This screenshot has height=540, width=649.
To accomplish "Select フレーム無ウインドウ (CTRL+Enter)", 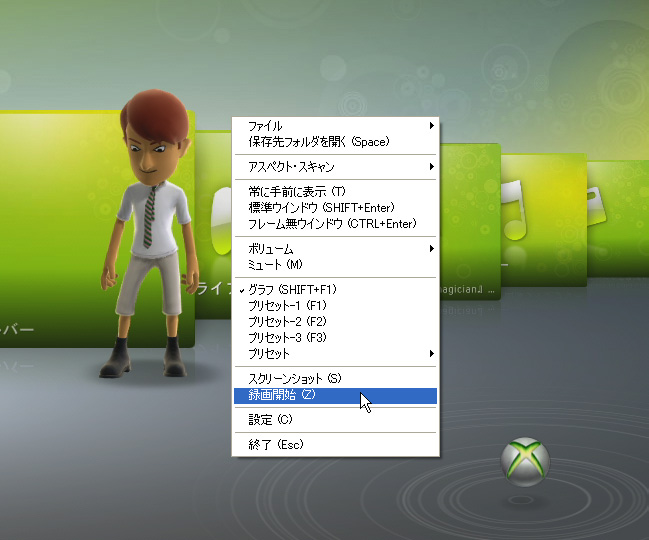I will click(x=335, y=223).
